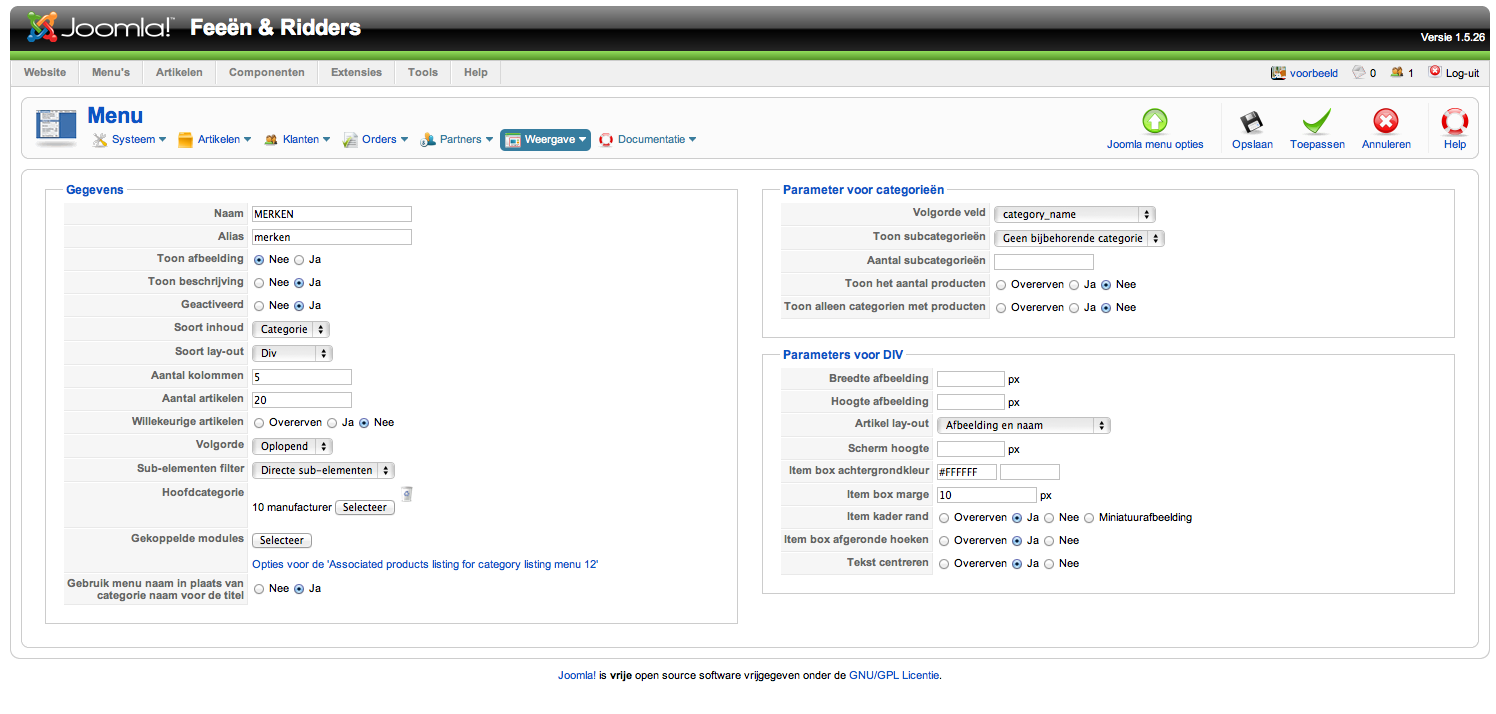Open the Volgorde Oplopend dropdown
The height and width of the screenshot is (714, 1496).
tap(292, 446)
